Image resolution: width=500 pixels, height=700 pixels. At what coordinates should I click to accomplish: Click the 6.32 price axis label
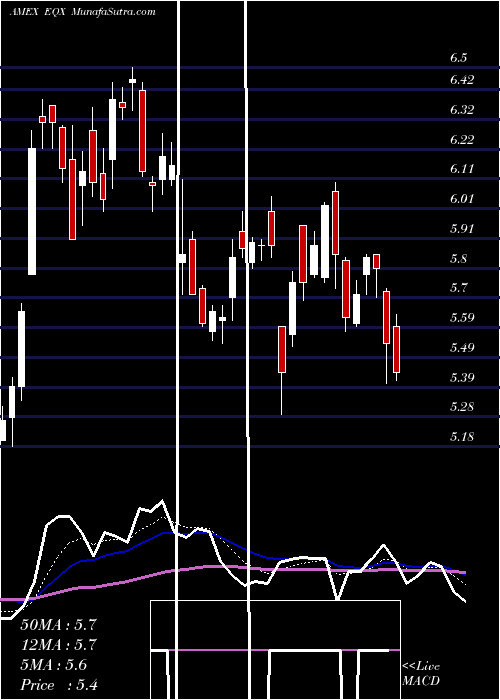(x=462, y=110)
